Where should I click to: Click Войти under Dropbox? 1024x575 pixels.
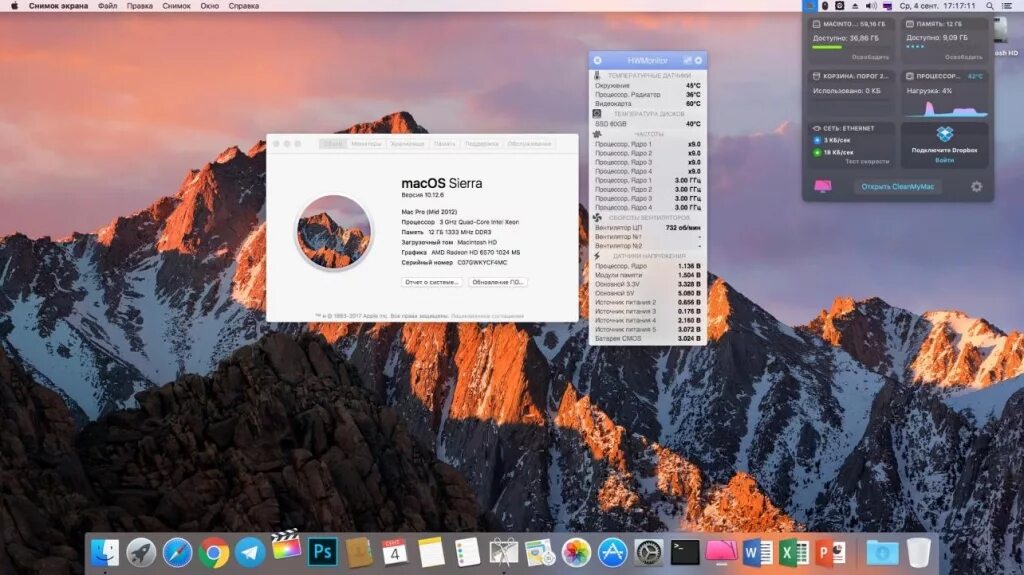(x=944, y=160)
